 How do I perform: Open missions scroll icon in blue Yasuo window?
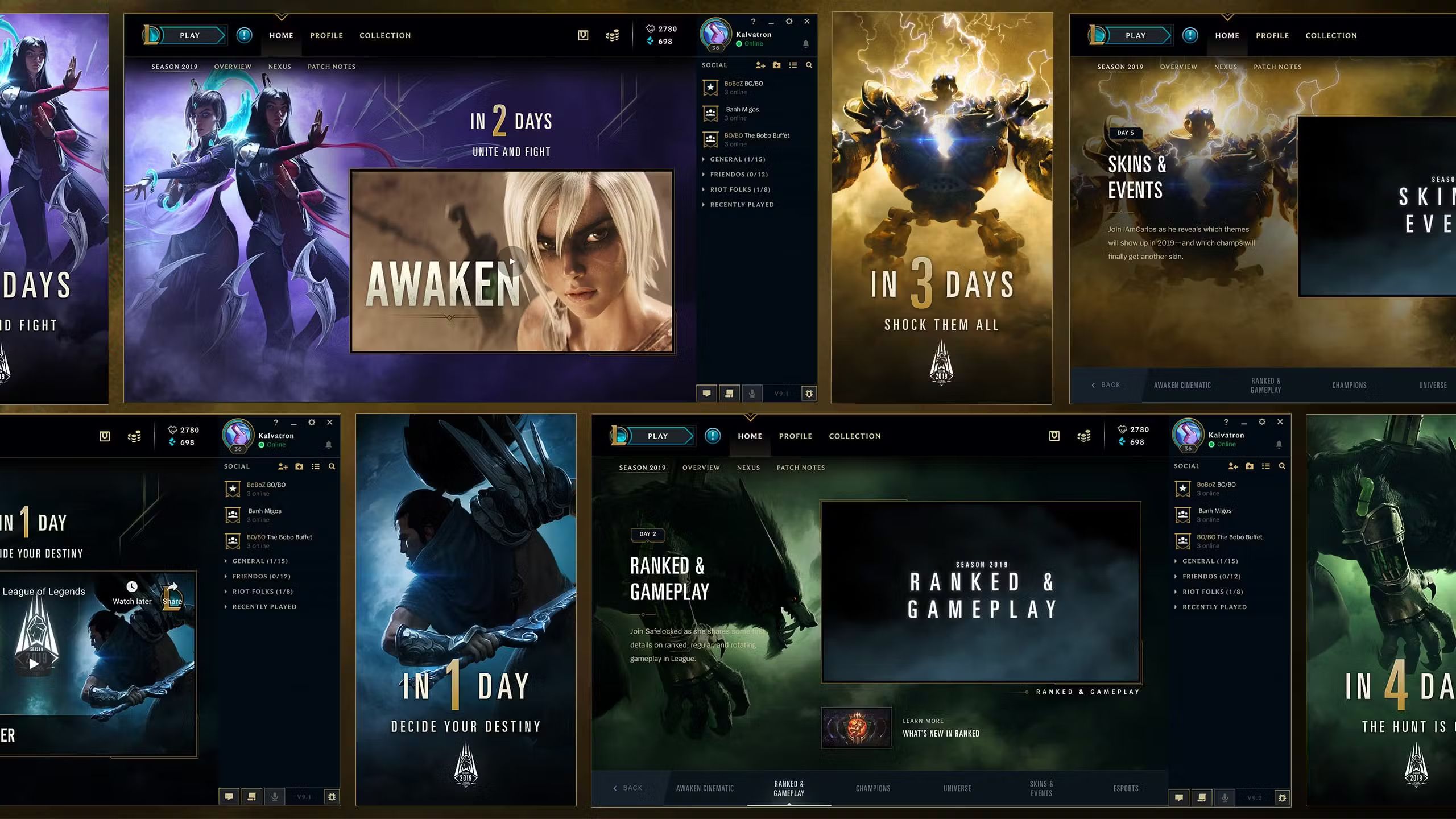251,797
